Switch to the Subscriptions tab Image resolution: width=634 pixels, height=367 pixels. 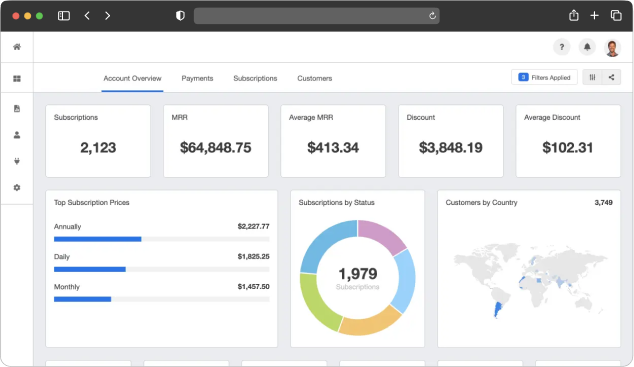pos(255,78)
